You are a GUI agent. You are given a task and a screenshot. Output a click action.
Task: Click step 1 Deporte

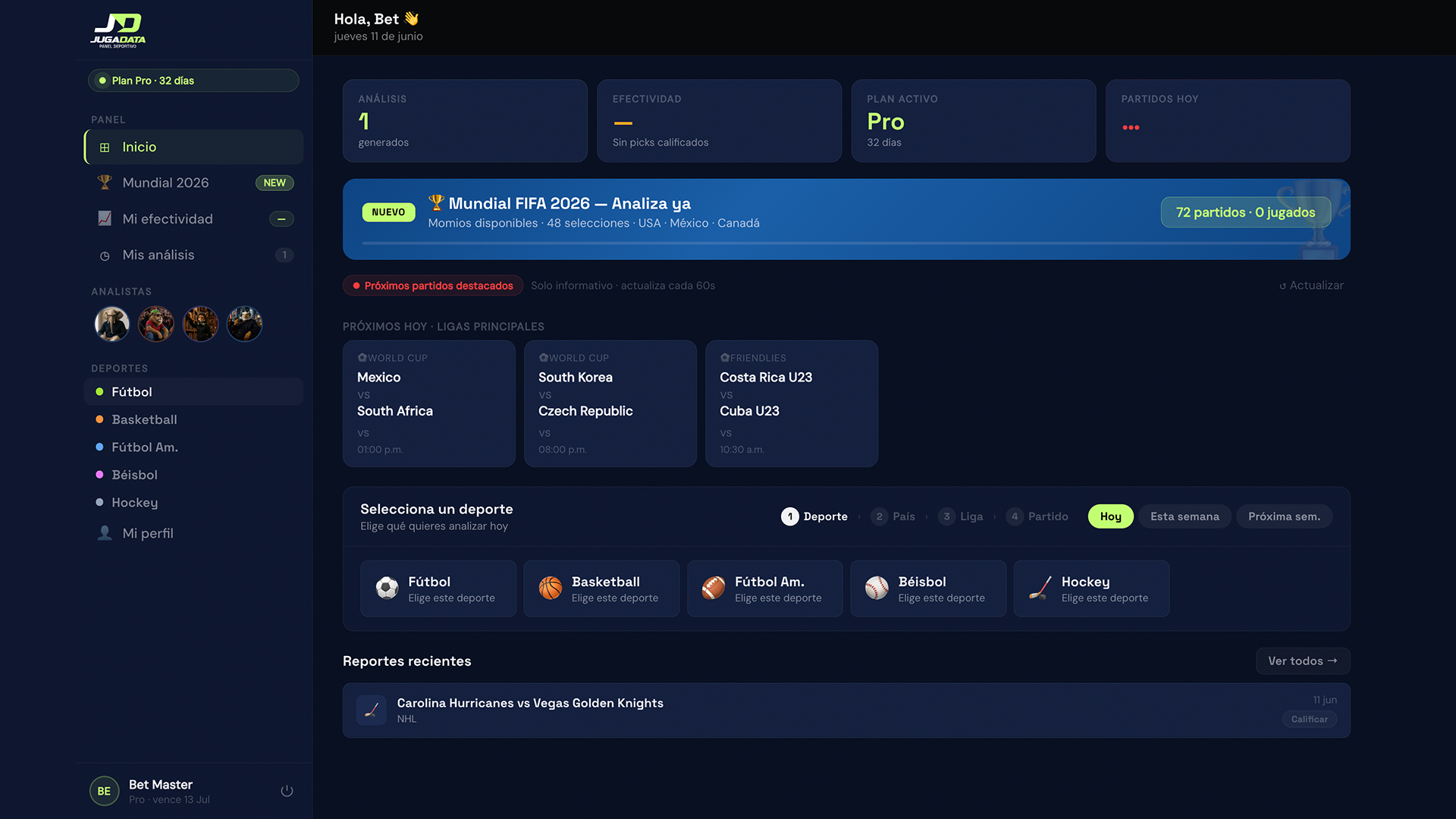click(x=814, y=516)
